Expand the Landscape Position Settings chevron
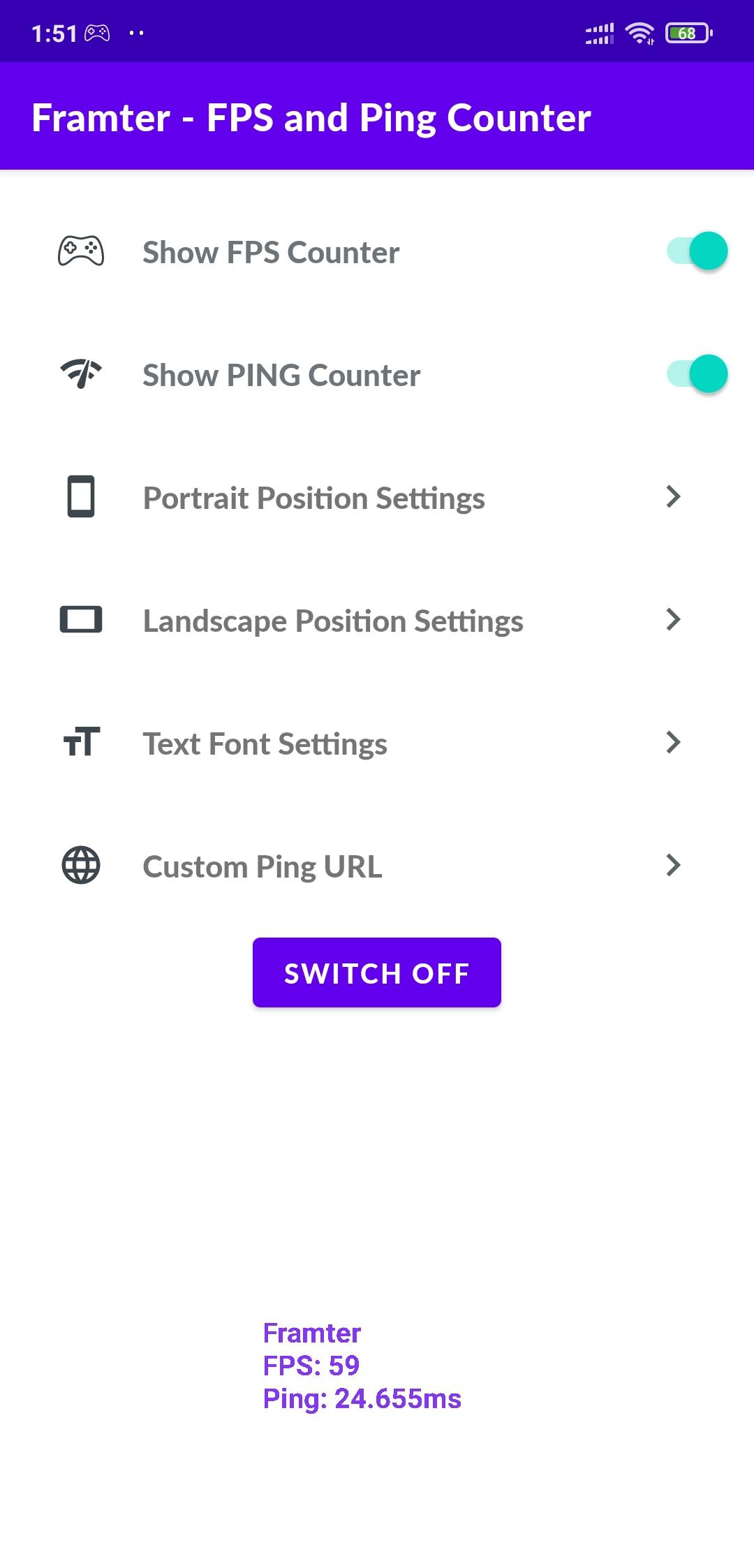This screenshot has height=1568, width=754. [673, 619]
